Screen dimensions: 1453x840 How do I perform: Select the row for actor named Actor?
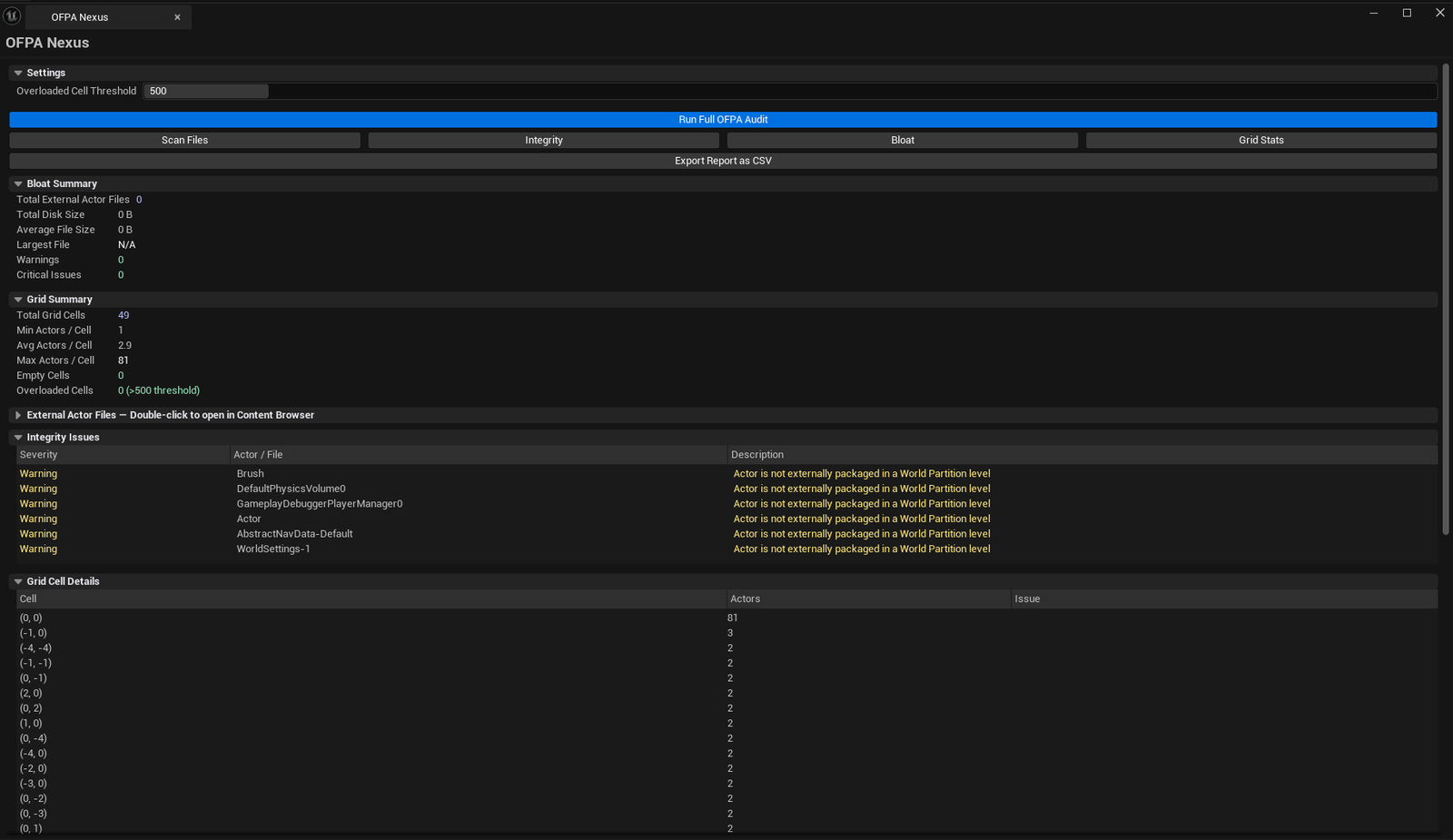tap(726, 519)
